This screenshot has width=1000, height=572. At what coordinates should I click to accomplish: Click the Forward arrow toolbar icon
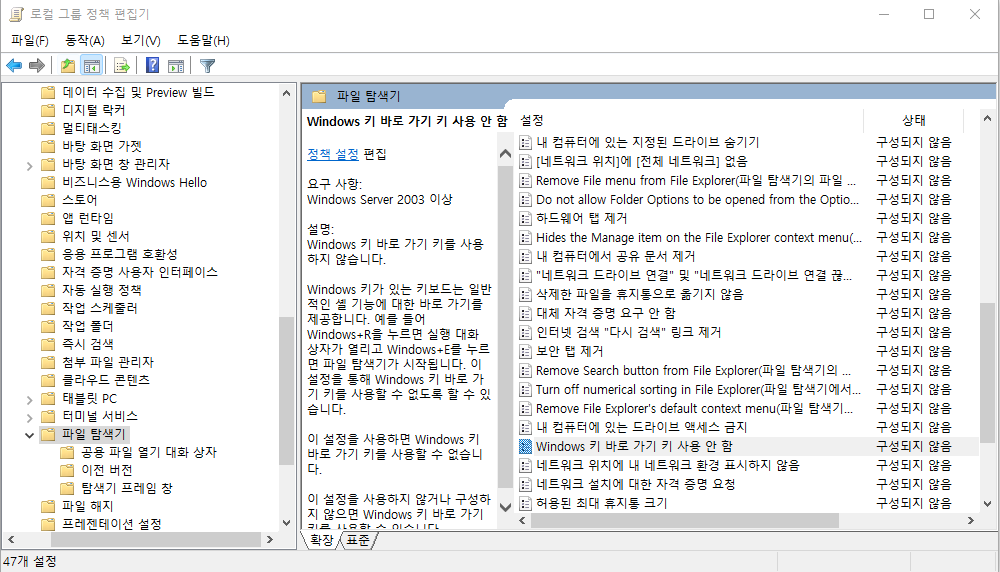point(37,65)
